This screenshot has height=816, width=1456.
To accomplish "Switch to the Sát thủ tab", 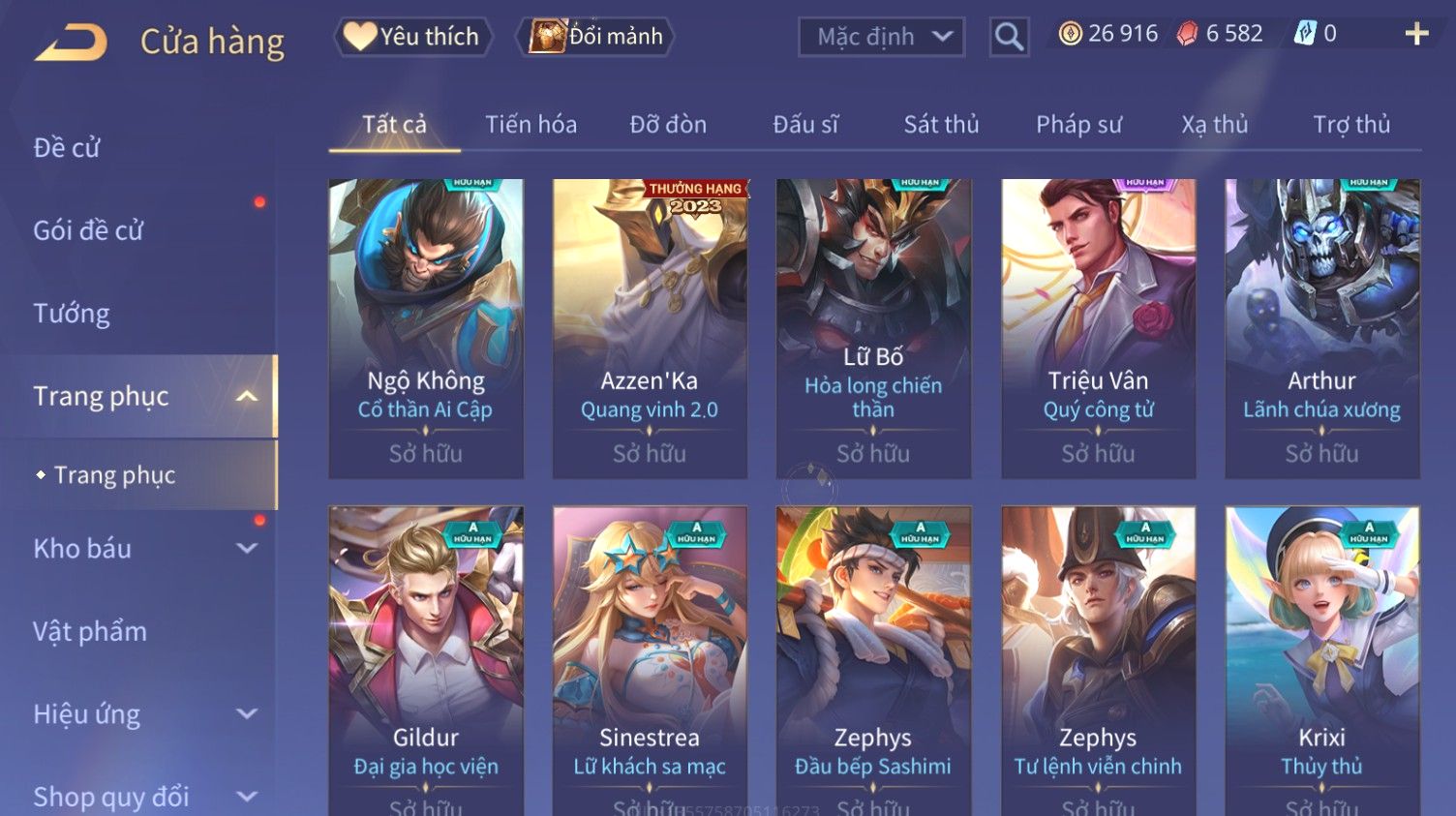I will pyautogui.click(x=941, y=125).
